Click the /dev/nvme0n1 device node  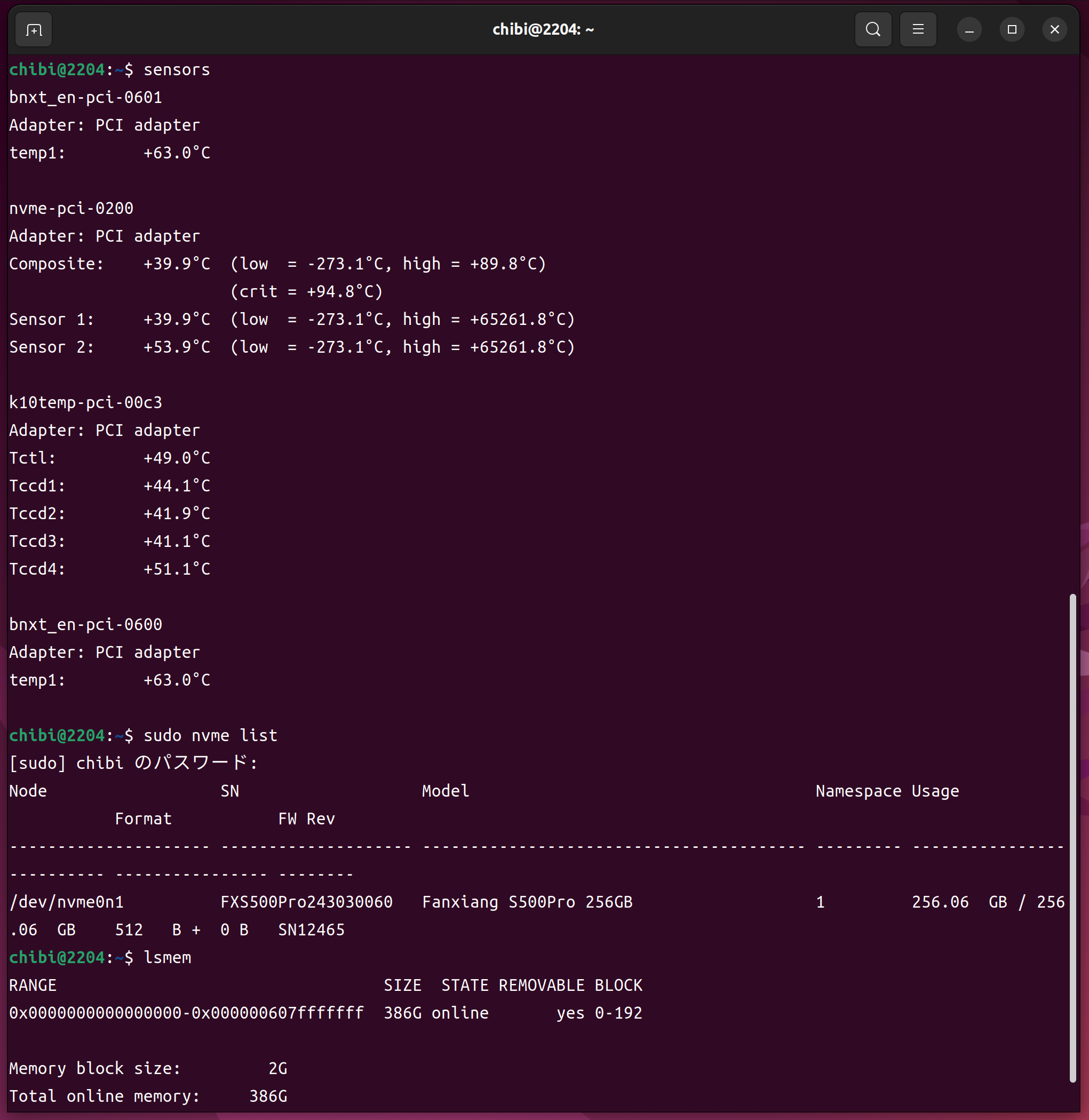66,902
